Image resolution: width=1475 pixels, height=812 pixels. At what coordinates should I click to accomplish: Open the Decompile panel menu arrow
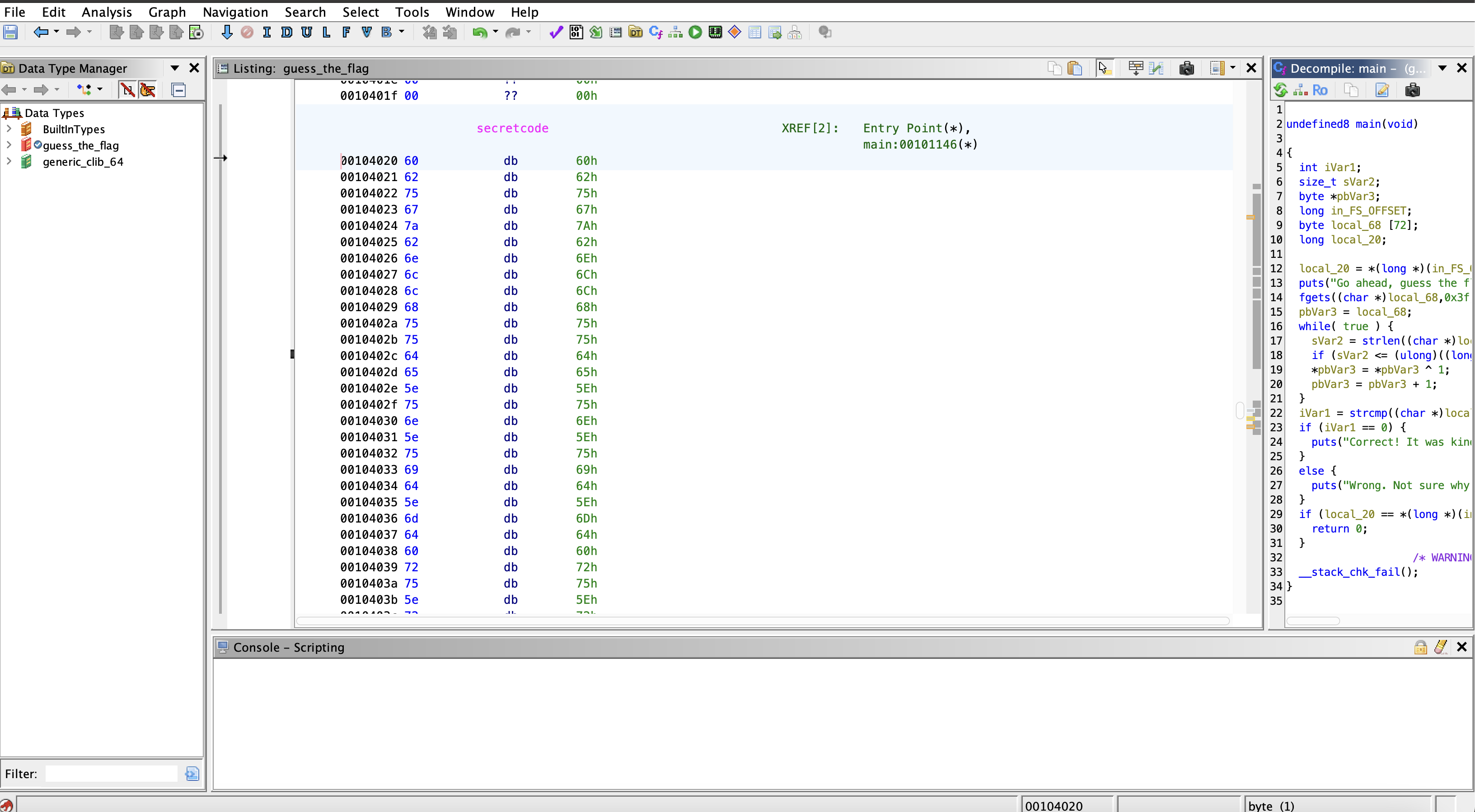(x=1442, y=68)
